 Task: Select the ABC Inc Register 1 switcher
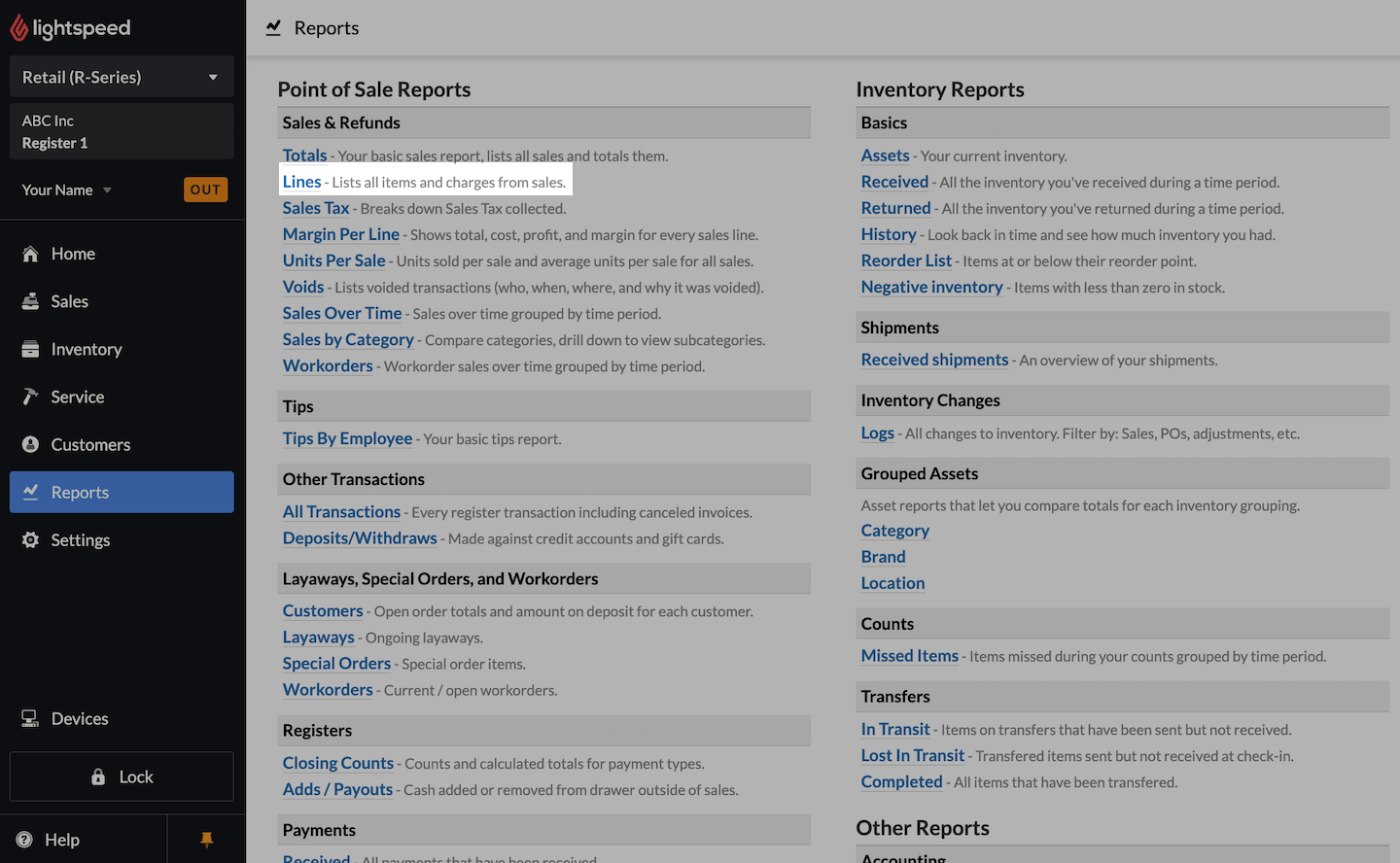[x=121, y=131]
